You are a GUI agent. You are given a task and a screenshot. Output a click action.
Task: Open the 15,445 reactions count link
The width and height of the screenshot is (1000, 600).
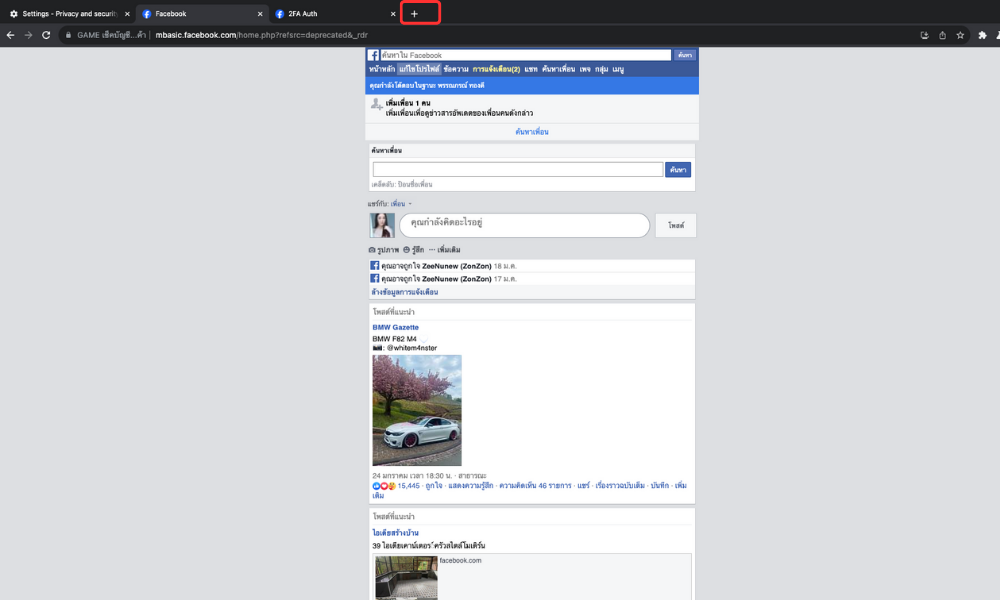tap(409, 486)
